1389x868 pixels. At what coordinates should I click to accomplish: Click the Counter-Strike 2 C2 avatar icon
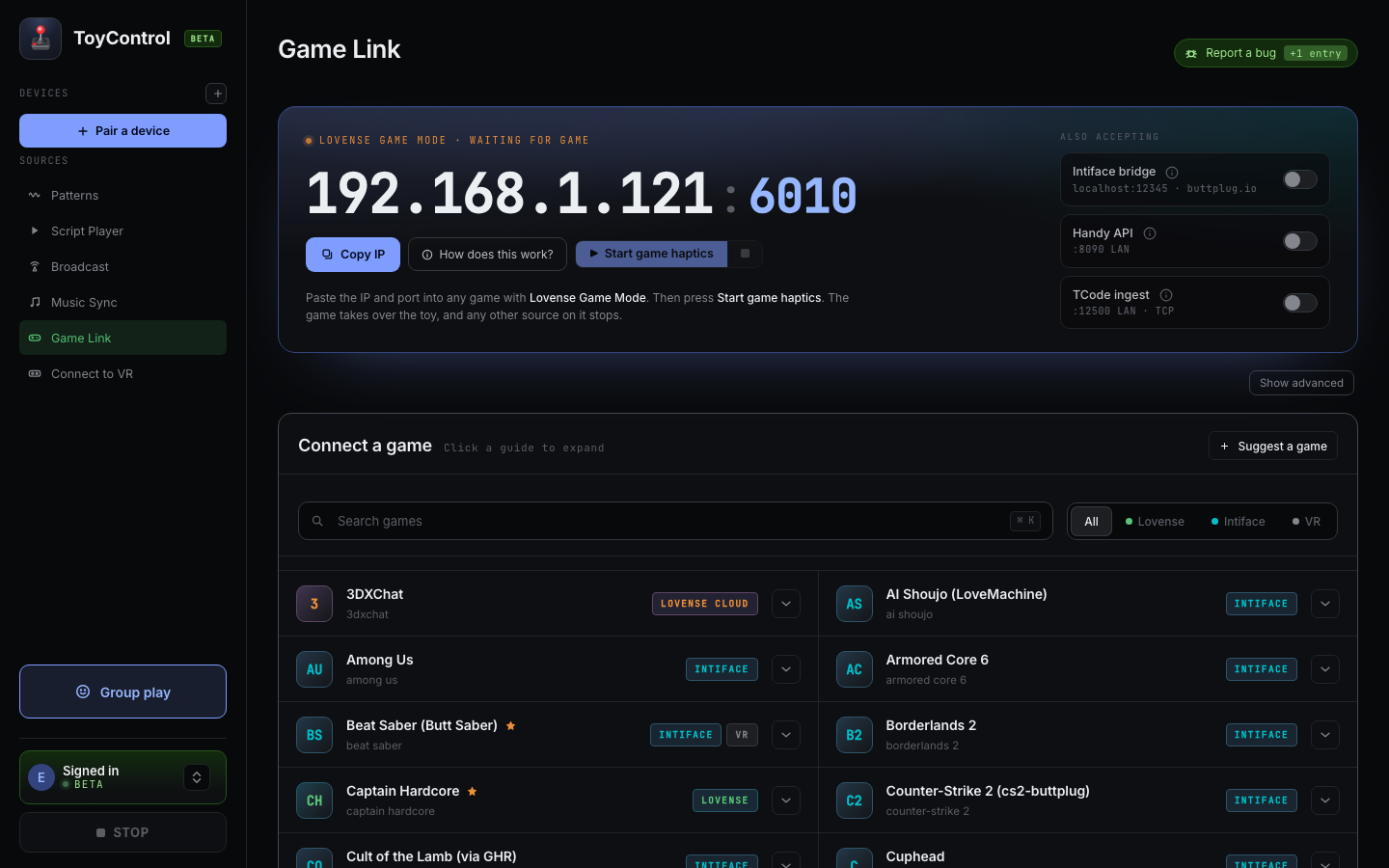(855, 800)
